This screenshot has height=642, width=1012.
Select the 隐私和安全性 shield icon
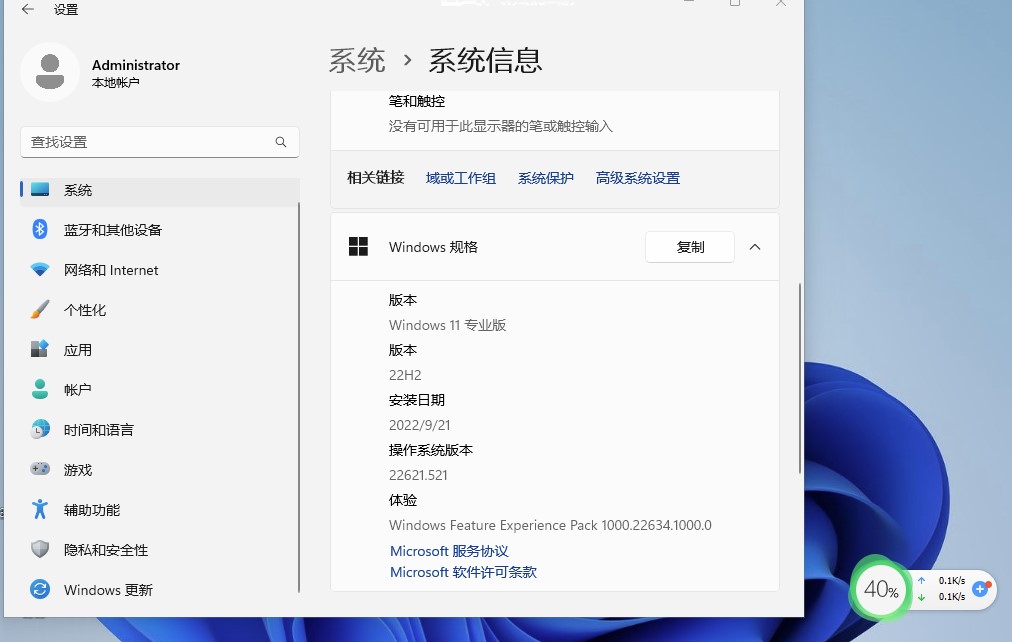[38, 549]
